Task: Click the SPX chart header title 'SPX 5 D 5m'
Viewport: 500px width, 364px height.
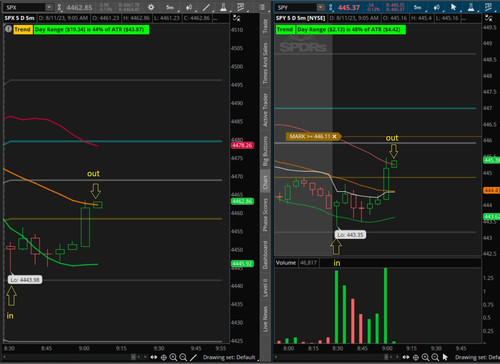Action: tap(19, 18)
